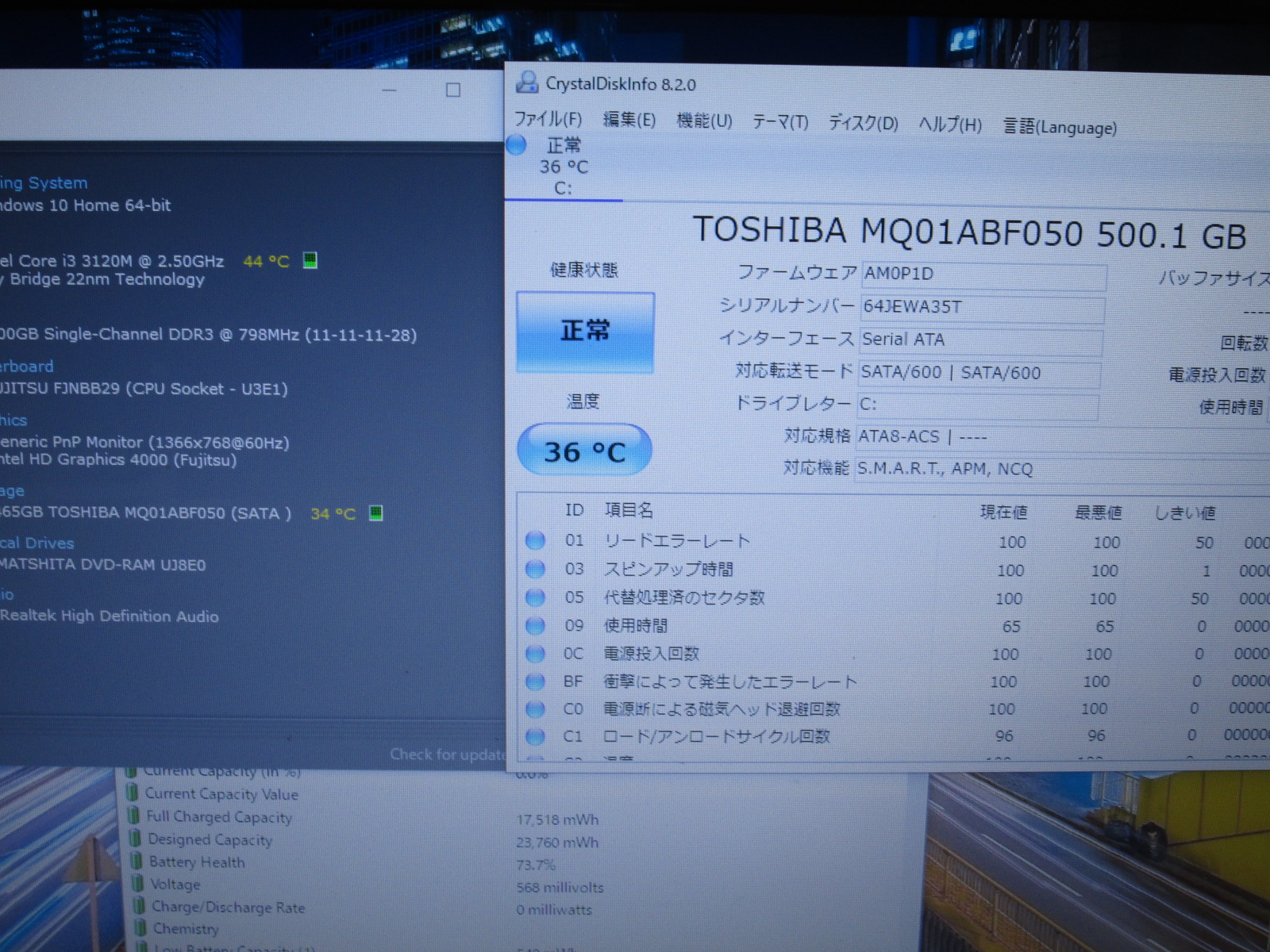Click the シリアルナンバー field showing 64JEWA35T
The width and height of the screenshot is (1270, 952).
coord(983,308)
